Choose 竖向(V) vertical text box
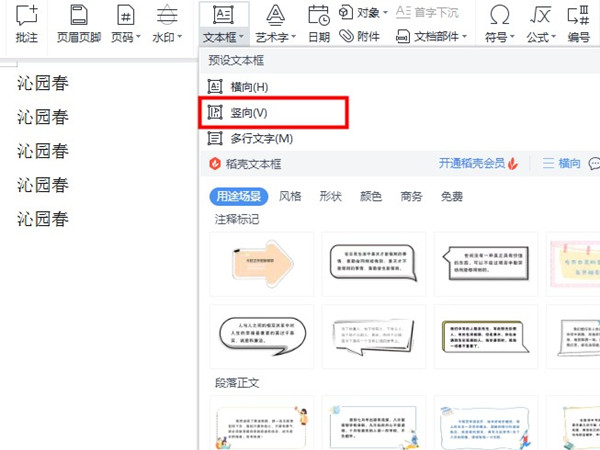600x450 pixels. pos(248,113)
